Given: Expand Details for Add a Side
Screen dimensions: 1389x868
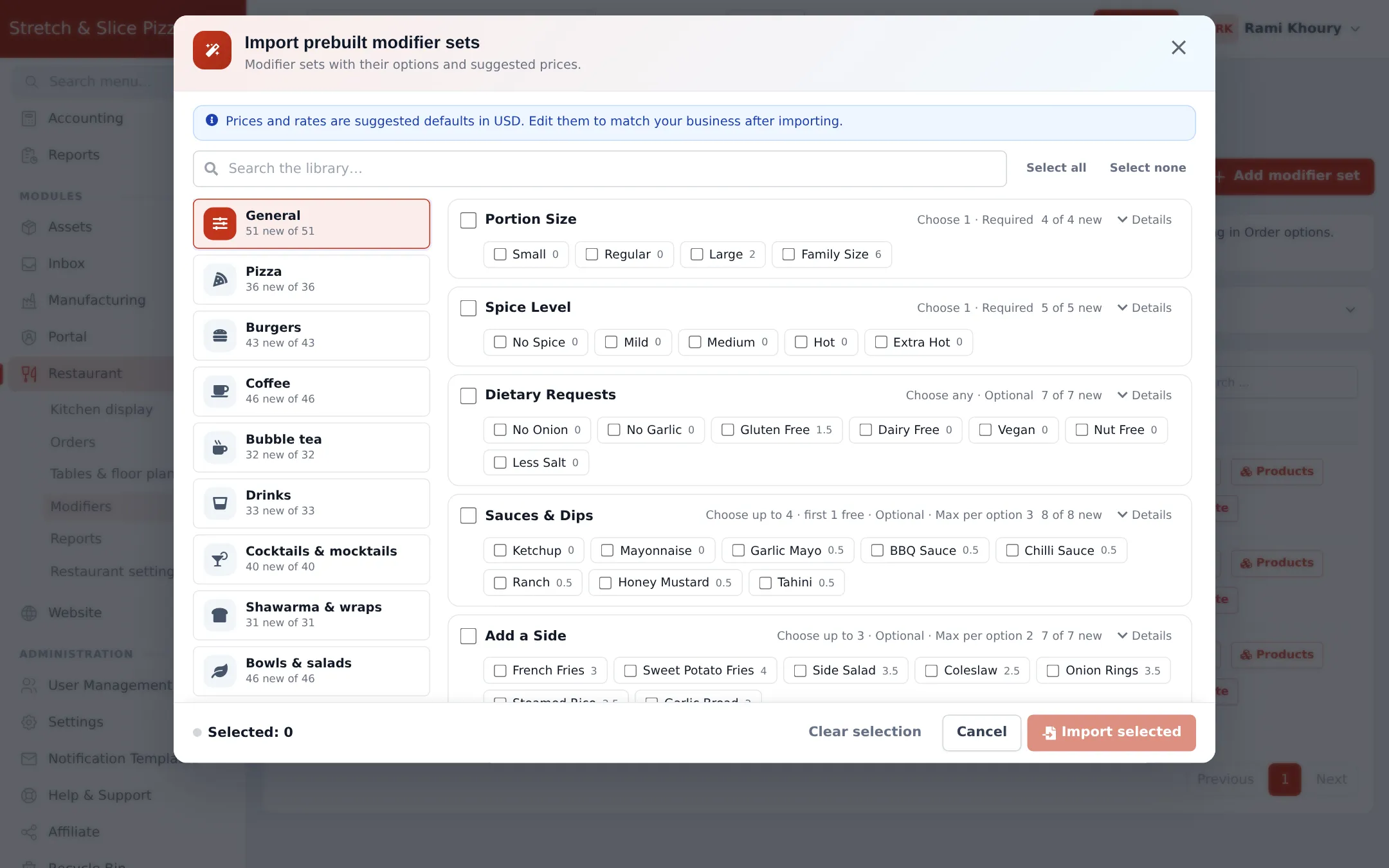Looking at the screenshot, I should pos(1144,636).
